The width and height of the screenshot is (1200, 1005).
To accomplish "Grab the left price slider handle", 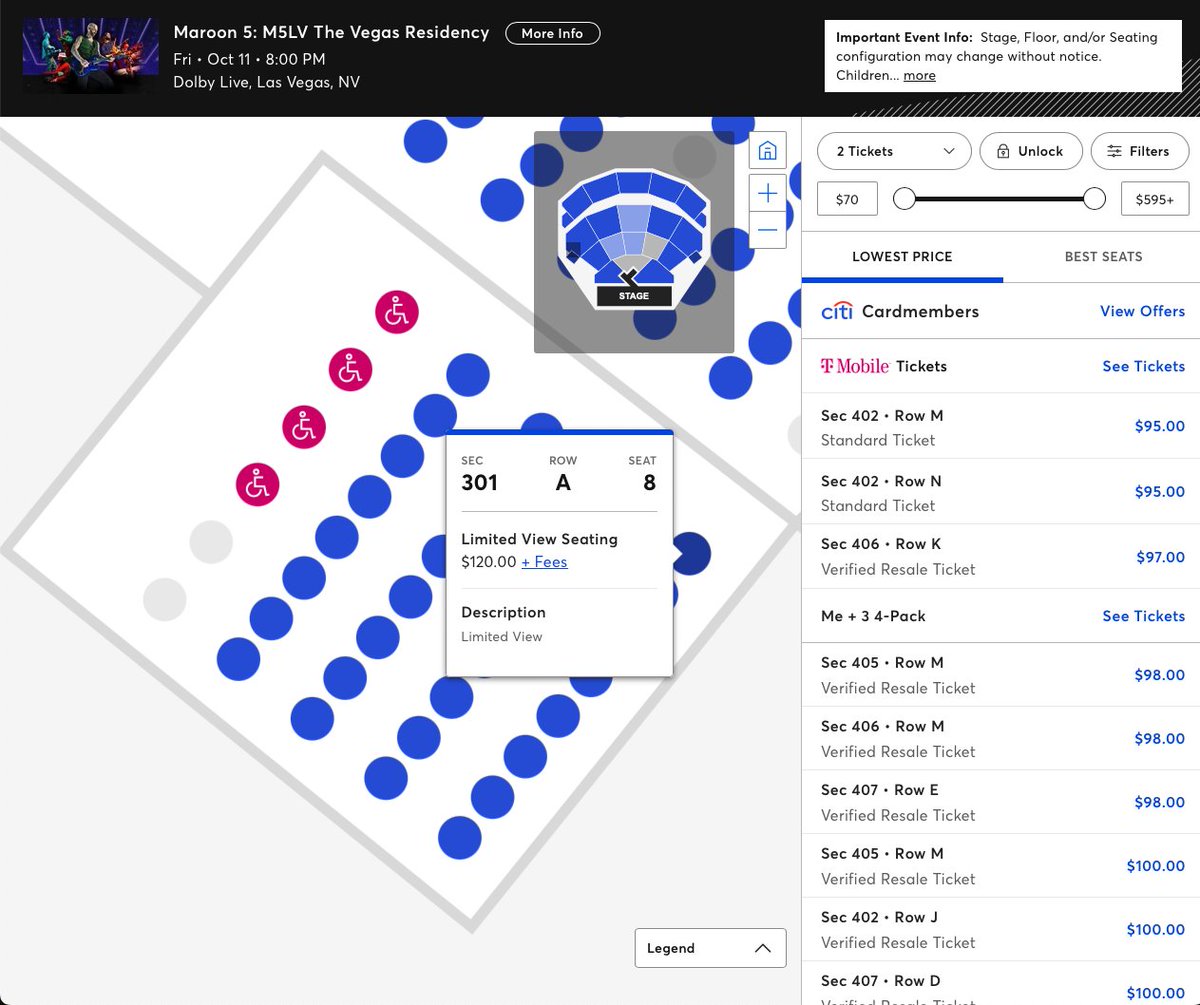I will (904, 199).
